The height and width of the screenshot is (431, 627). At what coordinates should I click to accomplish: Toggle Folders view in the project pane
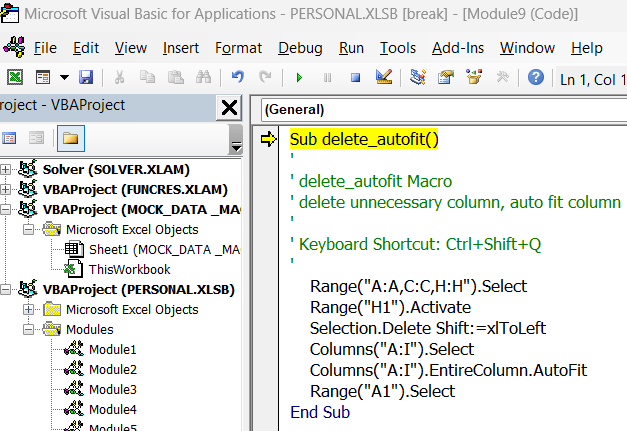[x=70, y=138]
